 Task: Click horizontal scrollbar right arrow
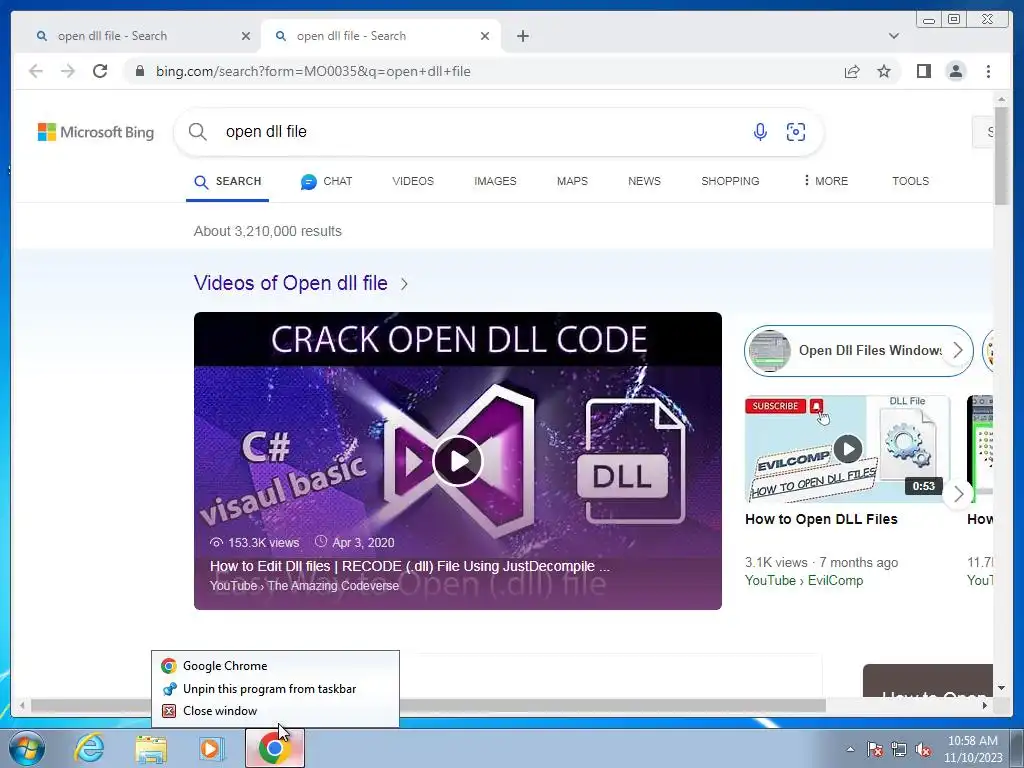985,706
